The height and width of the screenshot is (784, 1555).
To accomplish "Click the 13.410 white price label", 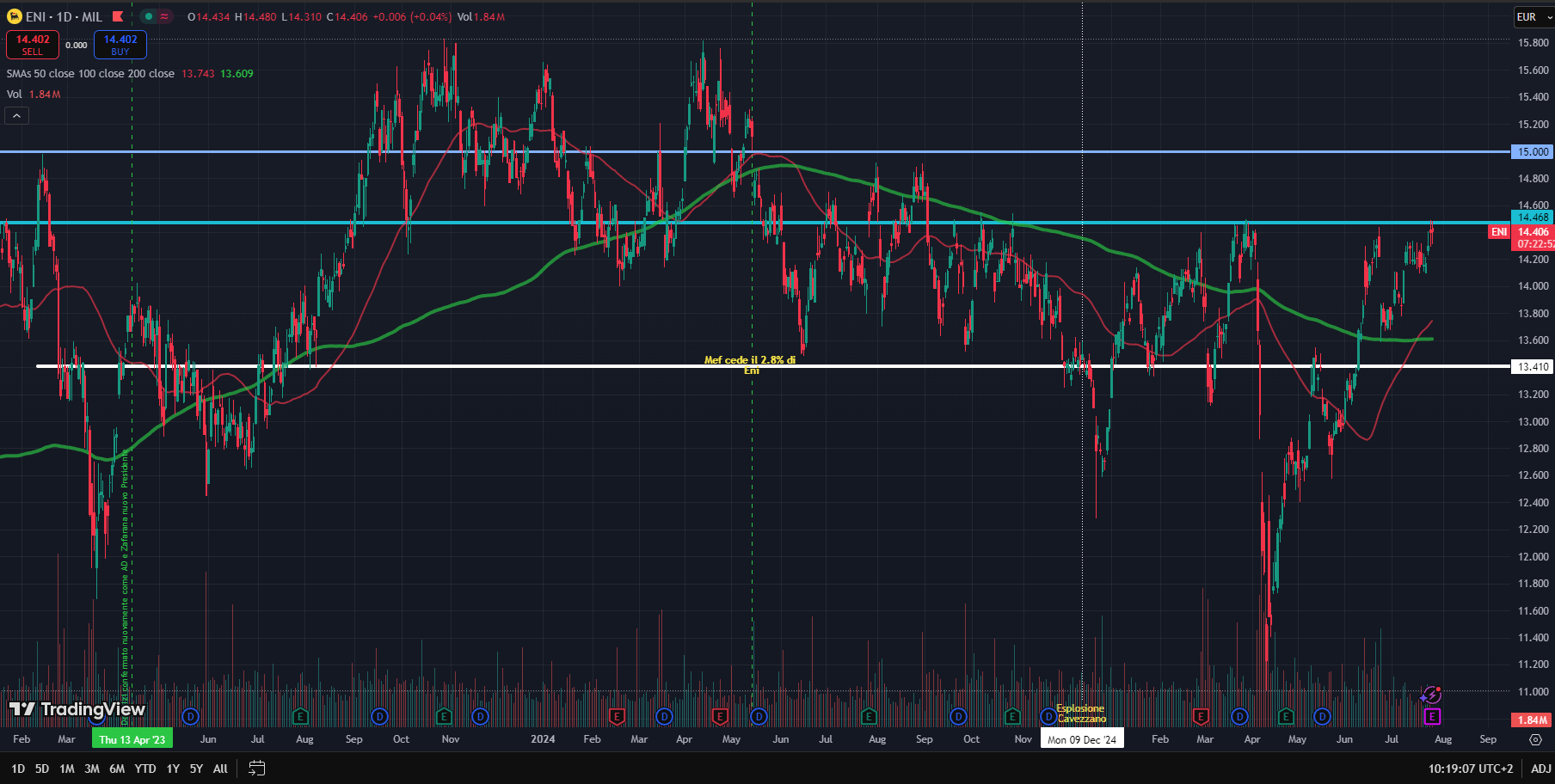I will point(1532,366).
